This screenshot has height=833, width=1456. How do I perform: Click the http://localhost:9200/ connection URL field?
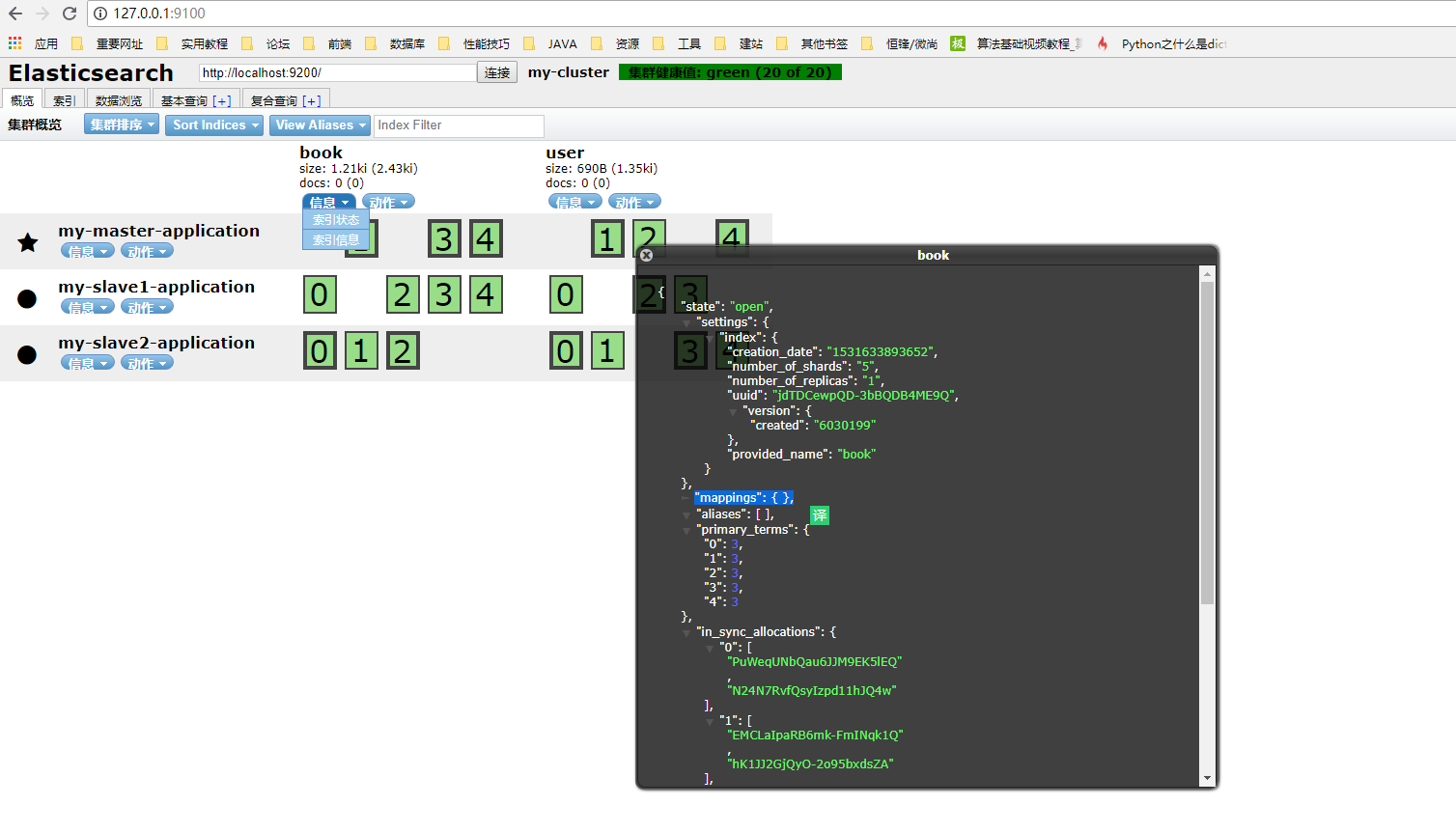pos(337,72)
